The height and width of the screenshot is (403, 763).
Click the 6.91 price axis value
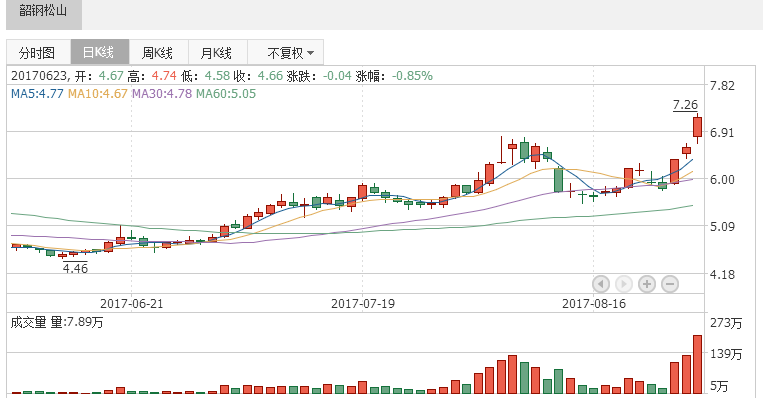click(722, 132)
